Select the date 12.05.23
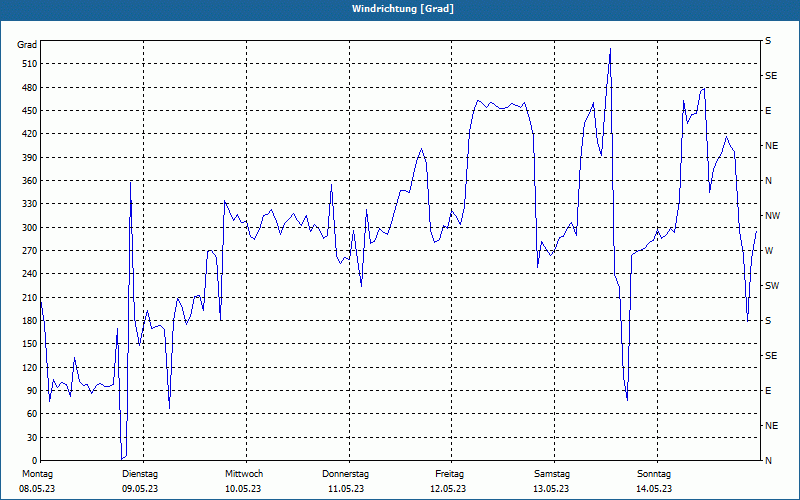800x500 pixels. [x=448, y=489]
